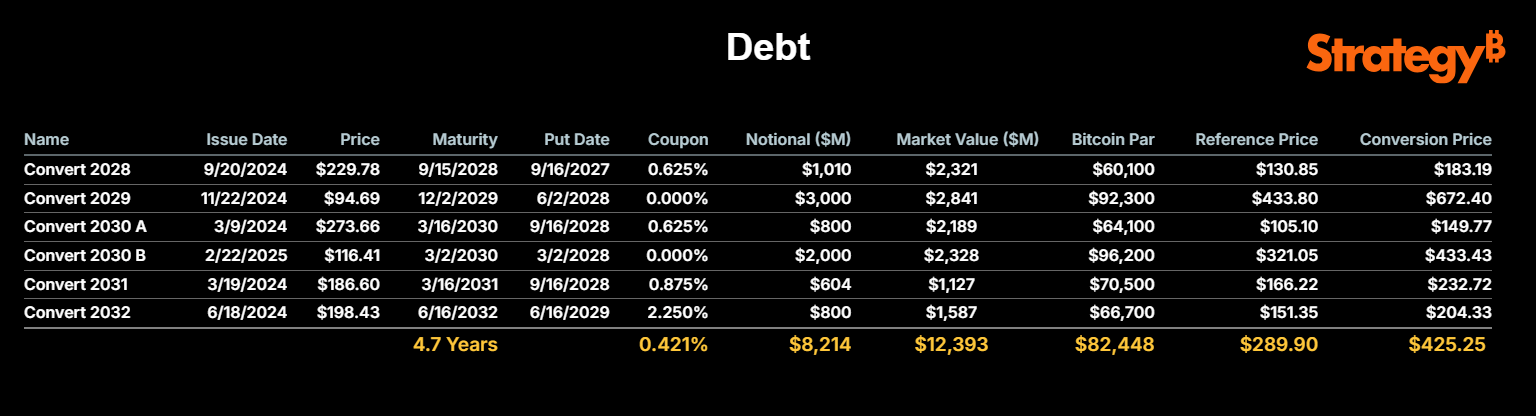Viewport: 1536px width, 416px height.
Task: Click the Notional ($M) column header
Action: 798,140
